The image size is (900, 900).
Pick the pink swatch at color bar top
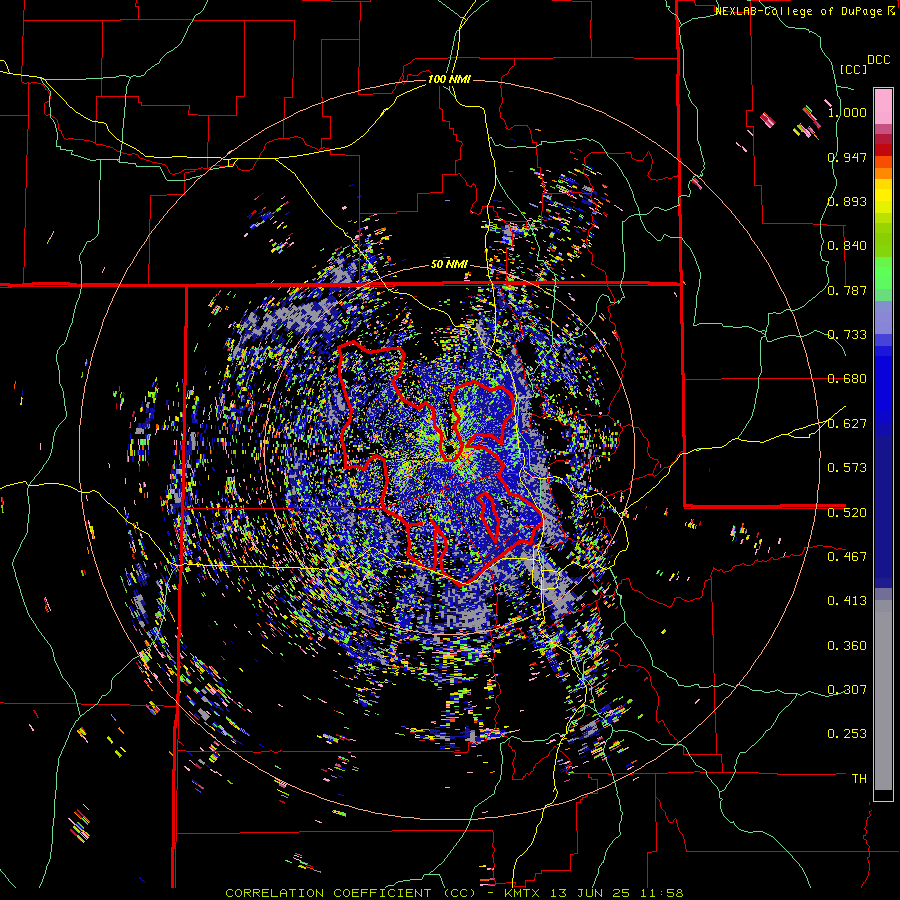[883, 106]
